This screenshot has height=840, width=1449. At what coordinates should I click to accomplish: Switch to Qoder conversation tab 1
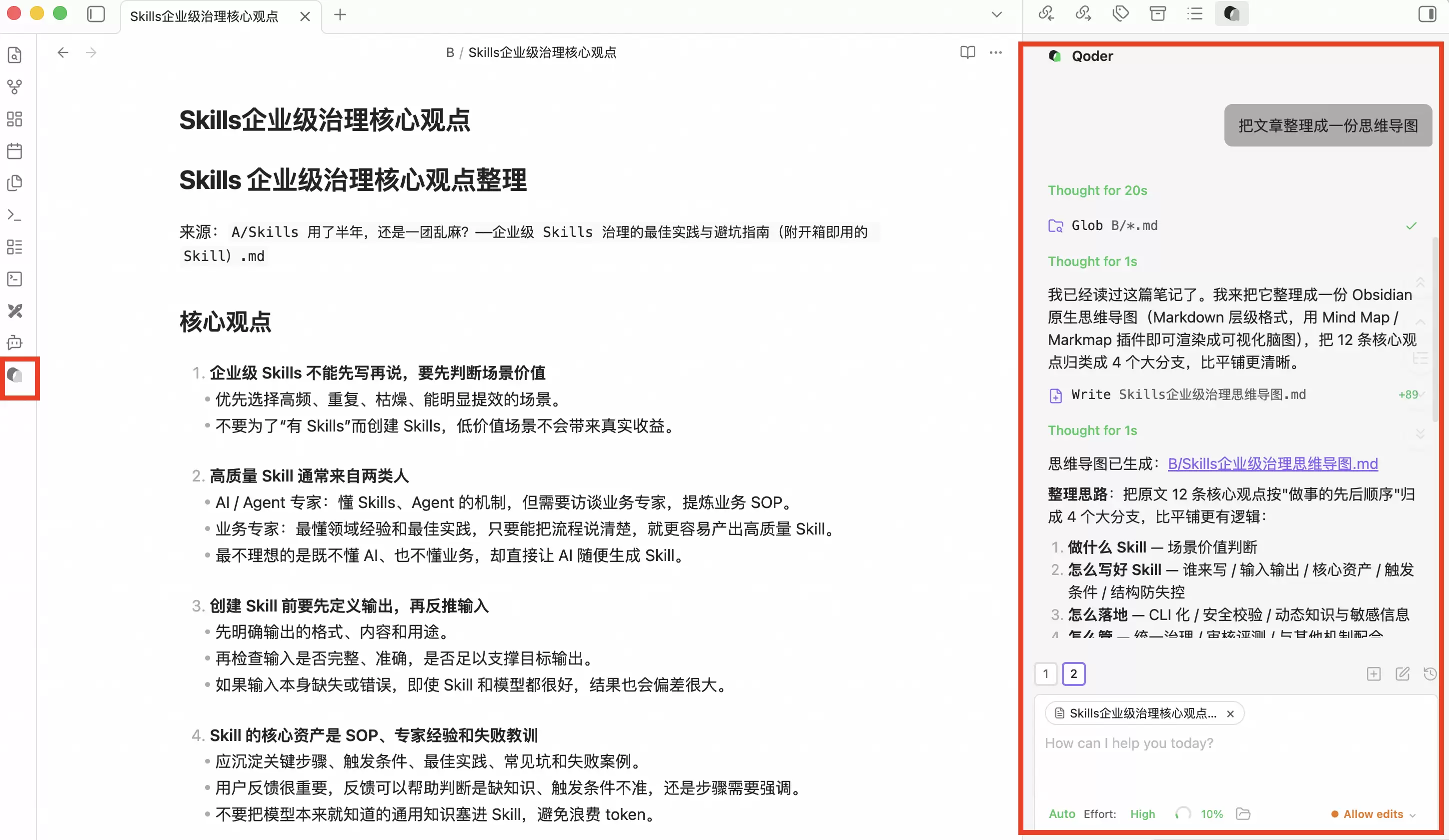coord(1045,674)
